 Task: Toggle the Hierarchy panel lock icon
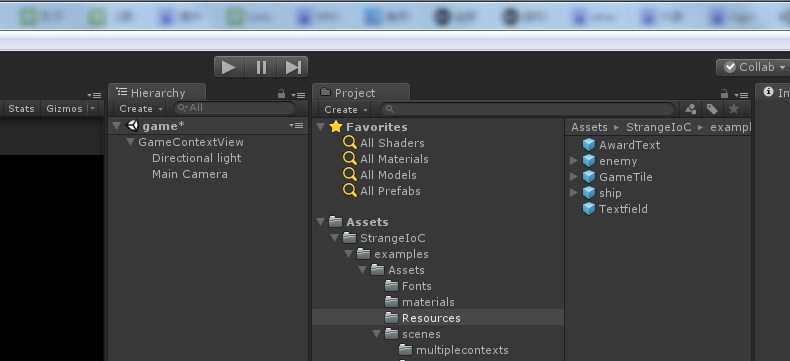(282, 94)
